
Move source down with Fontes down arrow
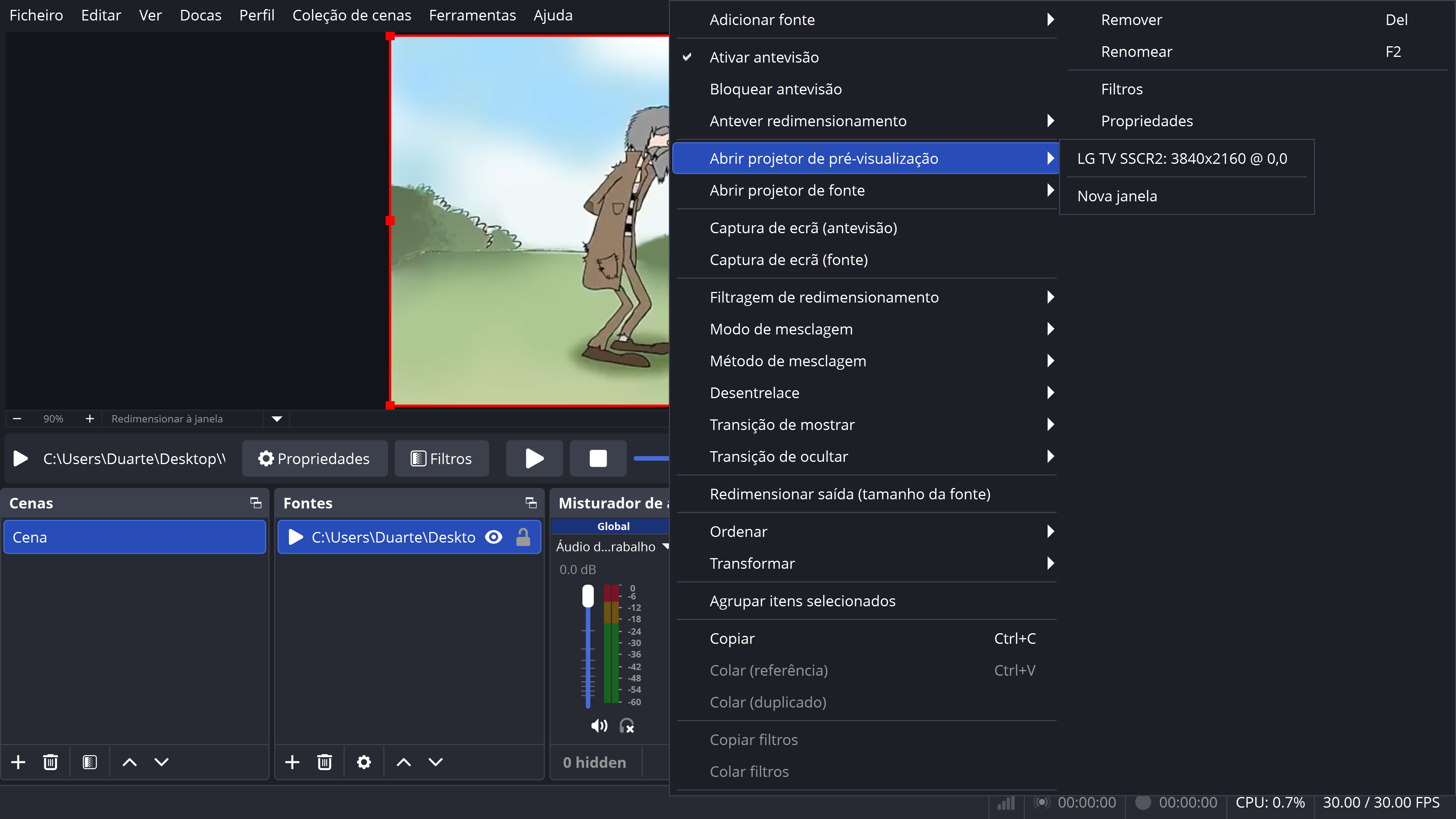436,762
